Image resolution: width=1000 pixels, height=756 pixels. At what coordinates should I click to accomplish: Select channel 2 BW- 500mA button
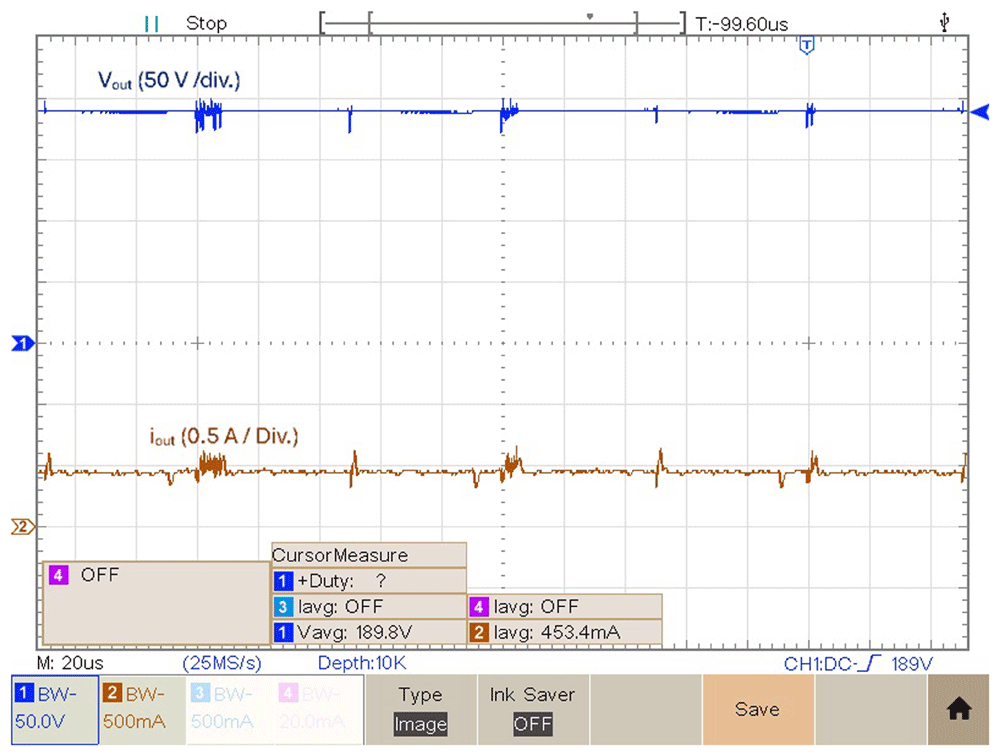(x=142, y=709)
